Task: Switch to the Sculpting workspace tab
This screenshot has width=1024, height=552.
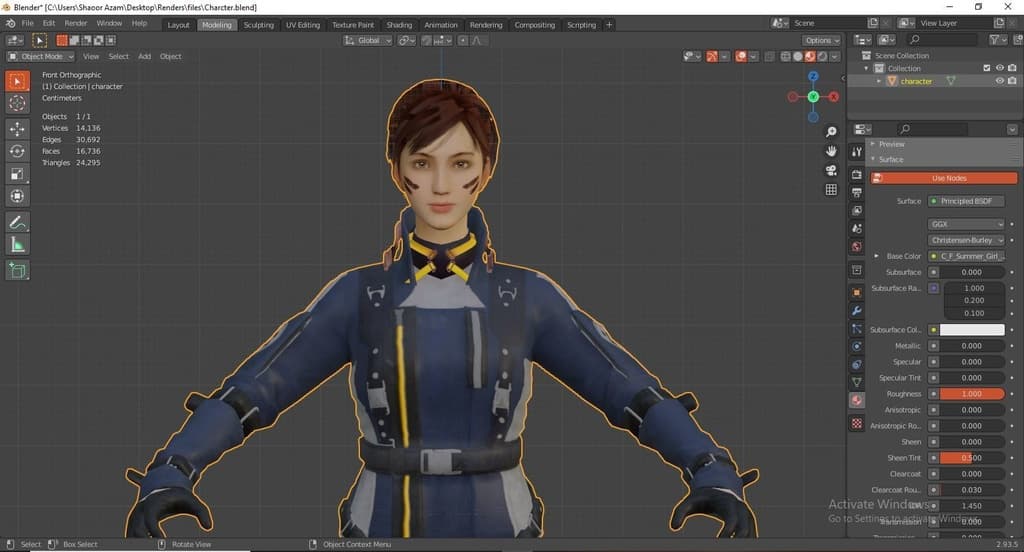Action: click(258, 24)
